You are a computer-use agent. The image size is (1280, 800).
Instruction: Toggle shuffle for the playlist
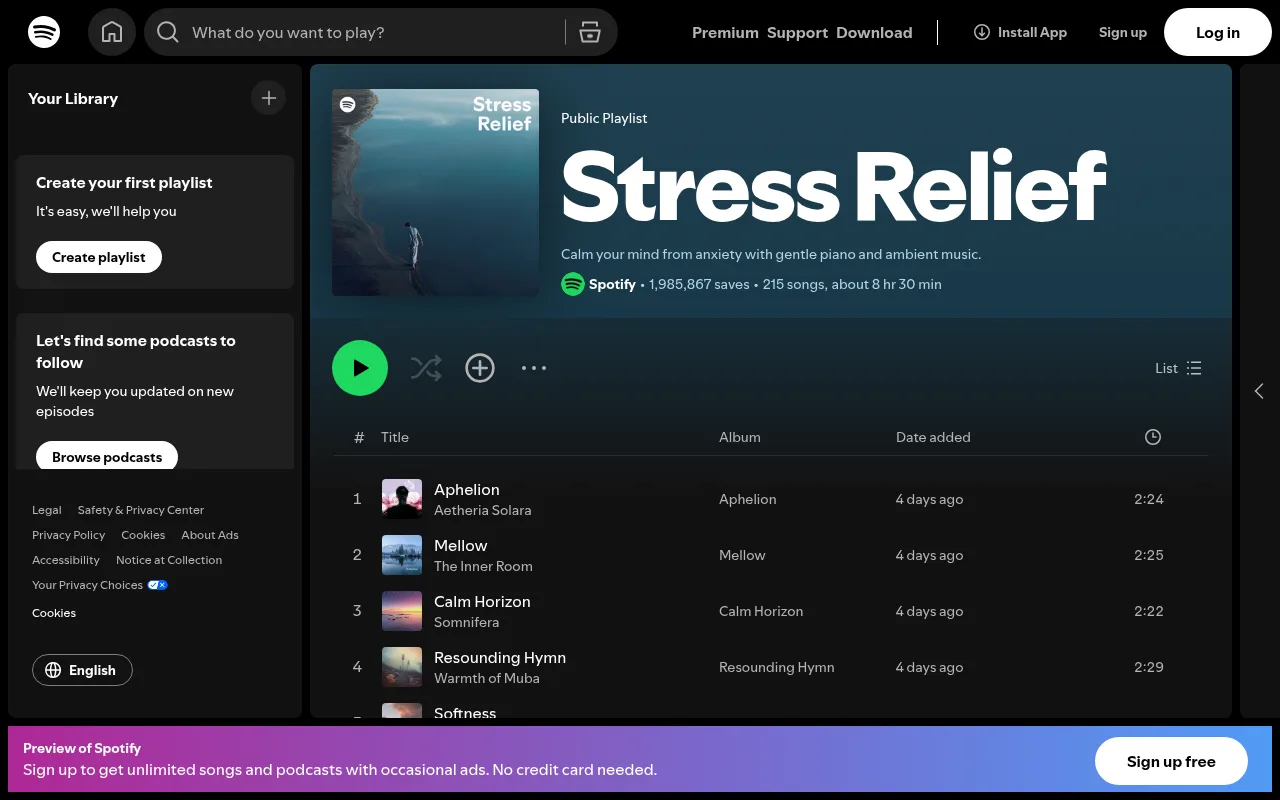(426, 368)
